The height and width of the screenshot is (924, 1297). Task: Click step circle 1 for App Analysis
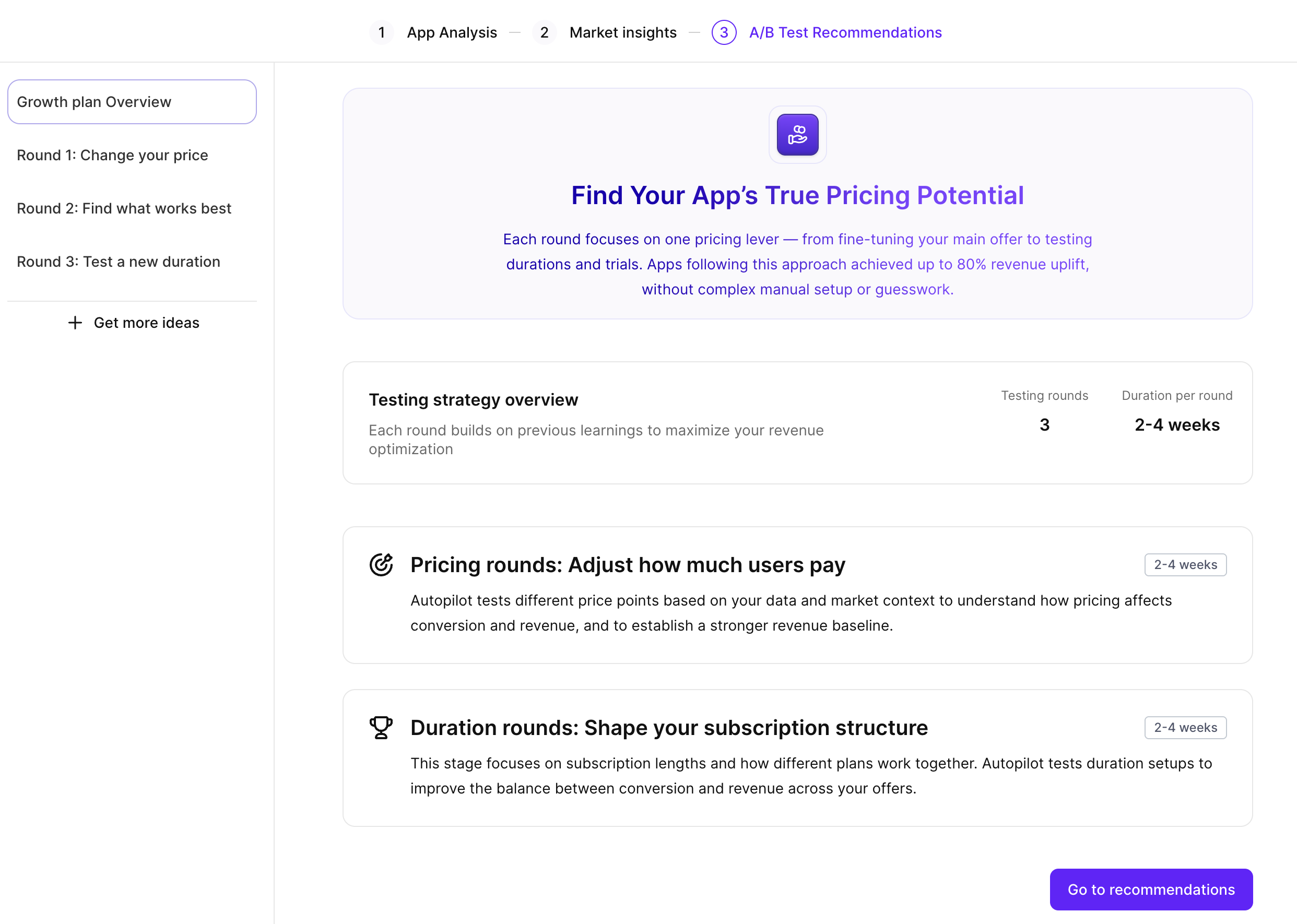(x=382, y=32)
